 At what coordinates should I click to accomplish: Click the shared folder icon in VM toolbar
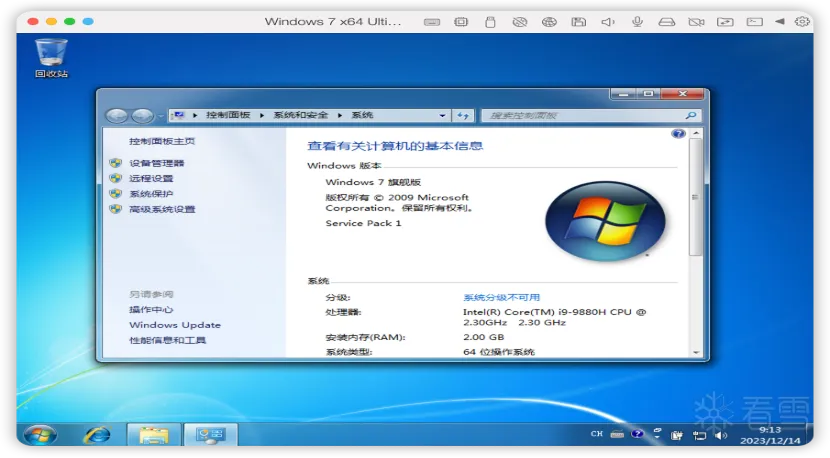click(x=725, y=22)
